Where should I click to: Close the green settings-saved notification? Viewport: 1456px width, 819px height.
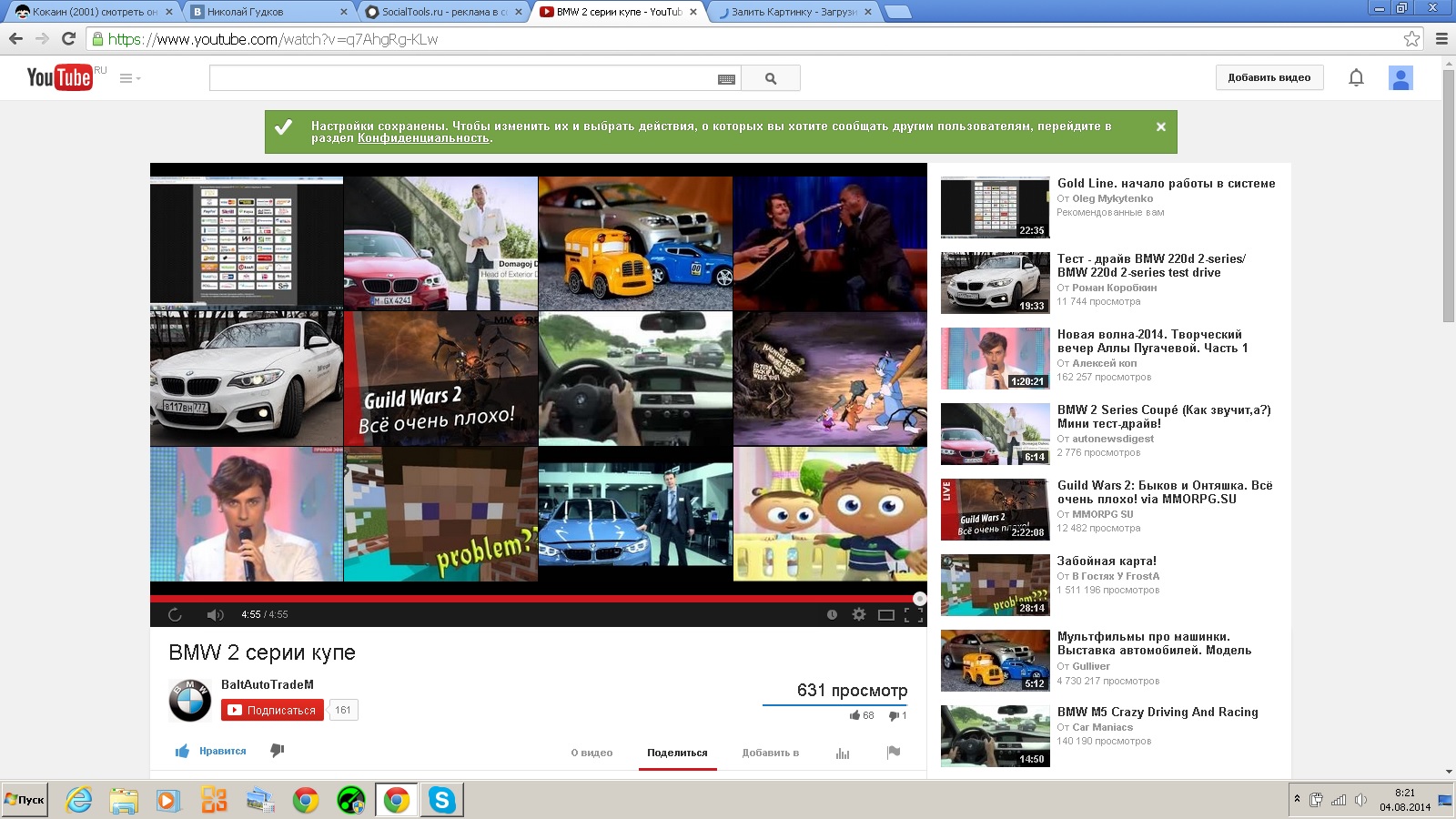(x=1161, y=126)
